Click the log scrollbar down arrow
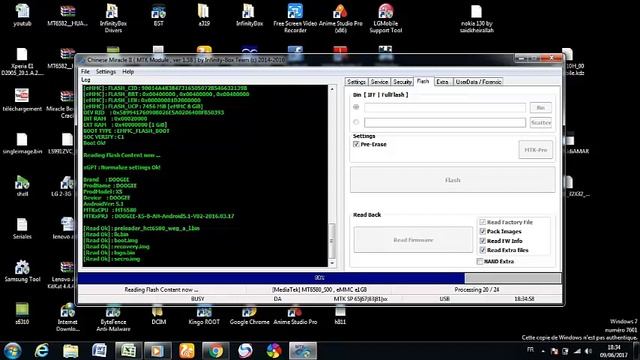This screenshot has height=360, width=640. tap(332, 263)
